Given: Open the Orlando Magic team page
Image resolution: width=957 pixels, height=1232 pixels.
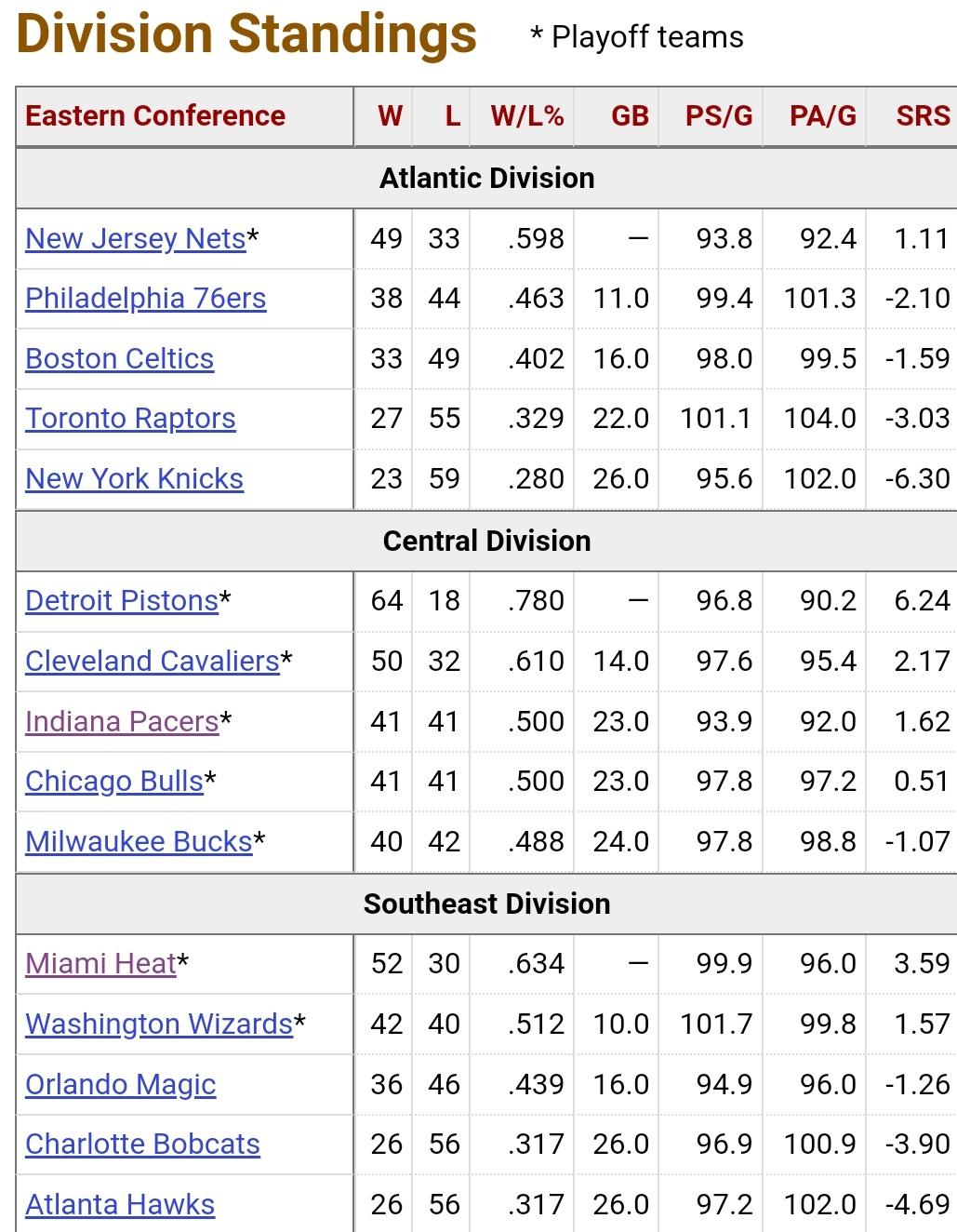Looking at the screenshot, I should point(120,1084).
